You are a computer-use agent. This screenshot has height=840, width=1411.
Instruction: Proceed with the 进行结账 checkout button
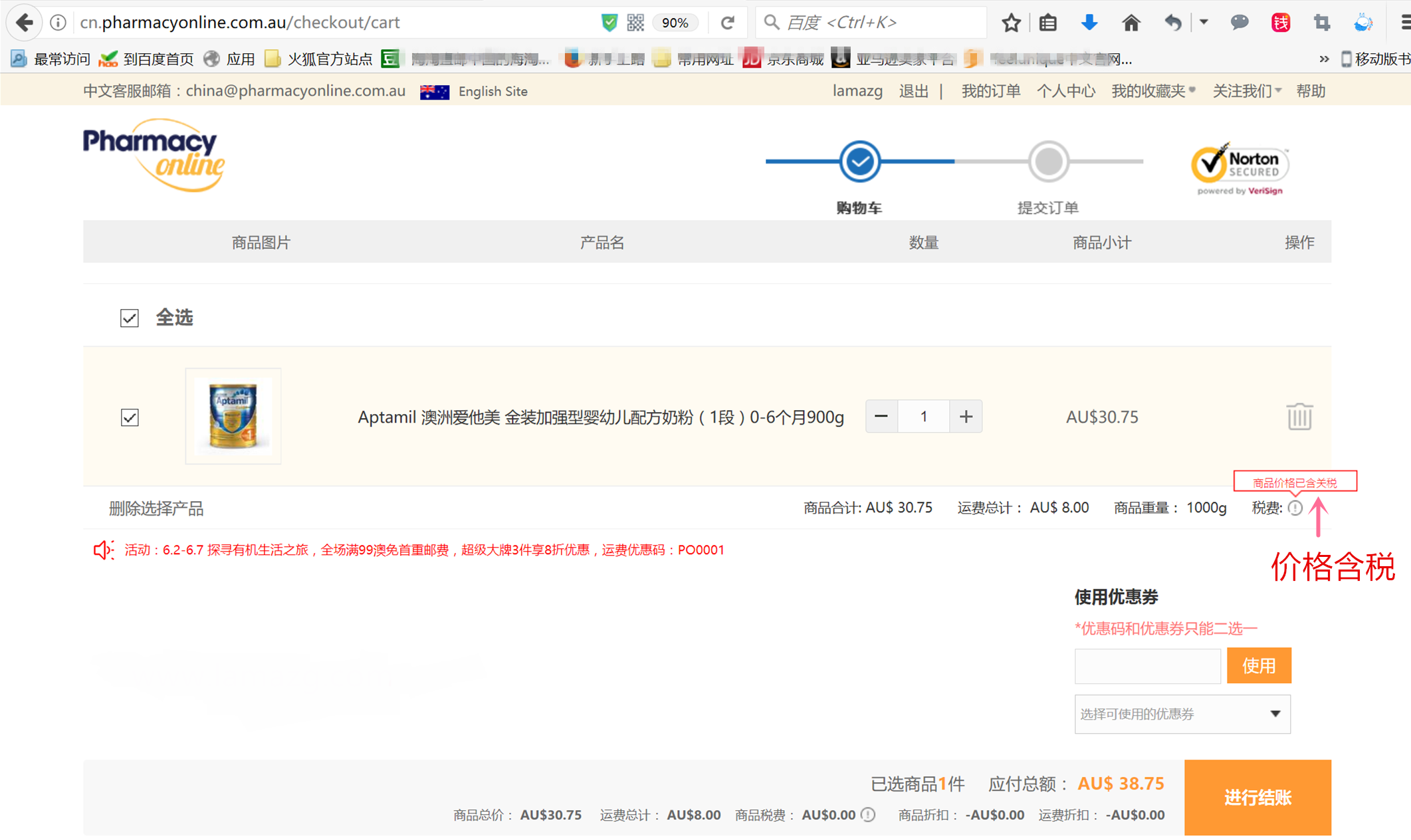[x=1257, y=797]
